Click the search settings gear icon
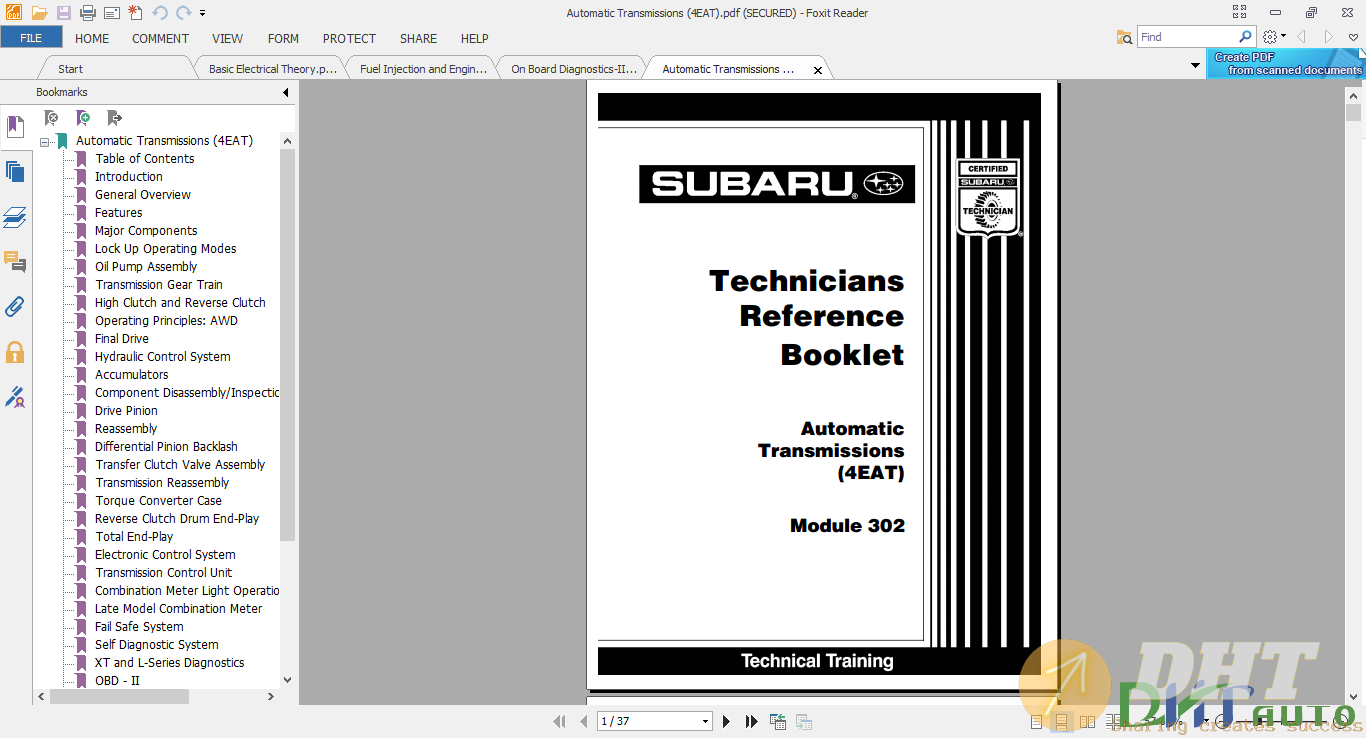The height and width of the screenshot is (738, 1366). pyautogui.click(x=1269, y=37)
